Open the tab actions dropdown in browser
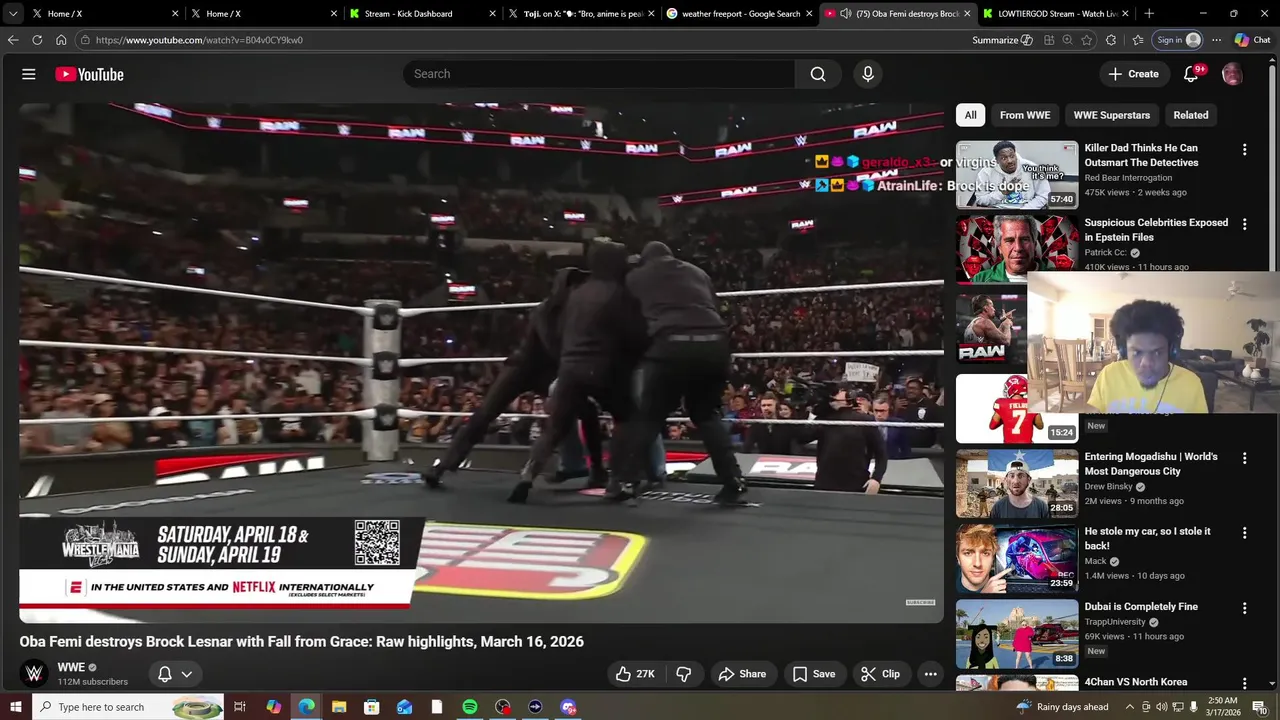 pyautogui.click(x=13, y=14)
